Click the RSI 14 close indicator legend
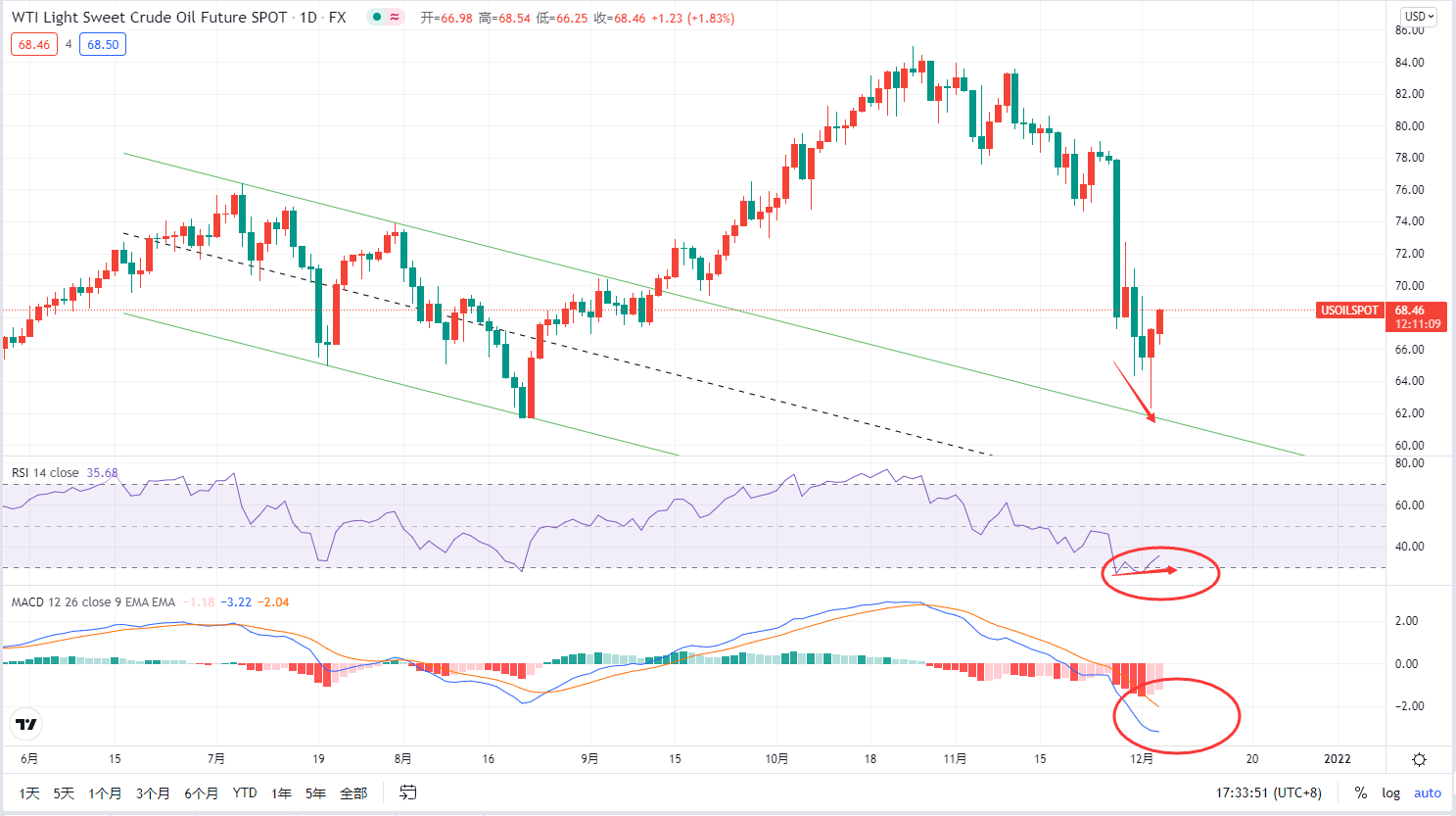The height and width of the screenshot is (816, 1456). tap(45, 473)
